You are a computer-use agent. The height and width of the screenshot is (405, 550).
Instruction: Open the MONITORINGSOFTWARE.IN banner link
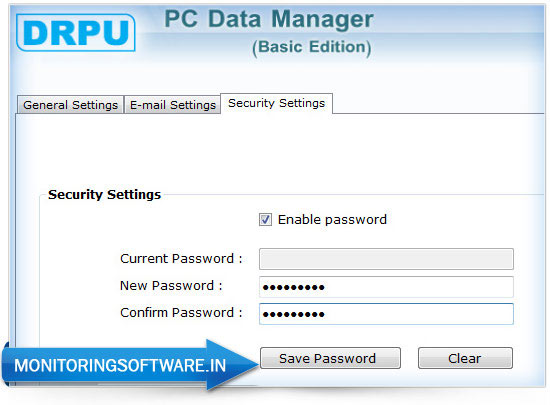click(x=120, y=365)
